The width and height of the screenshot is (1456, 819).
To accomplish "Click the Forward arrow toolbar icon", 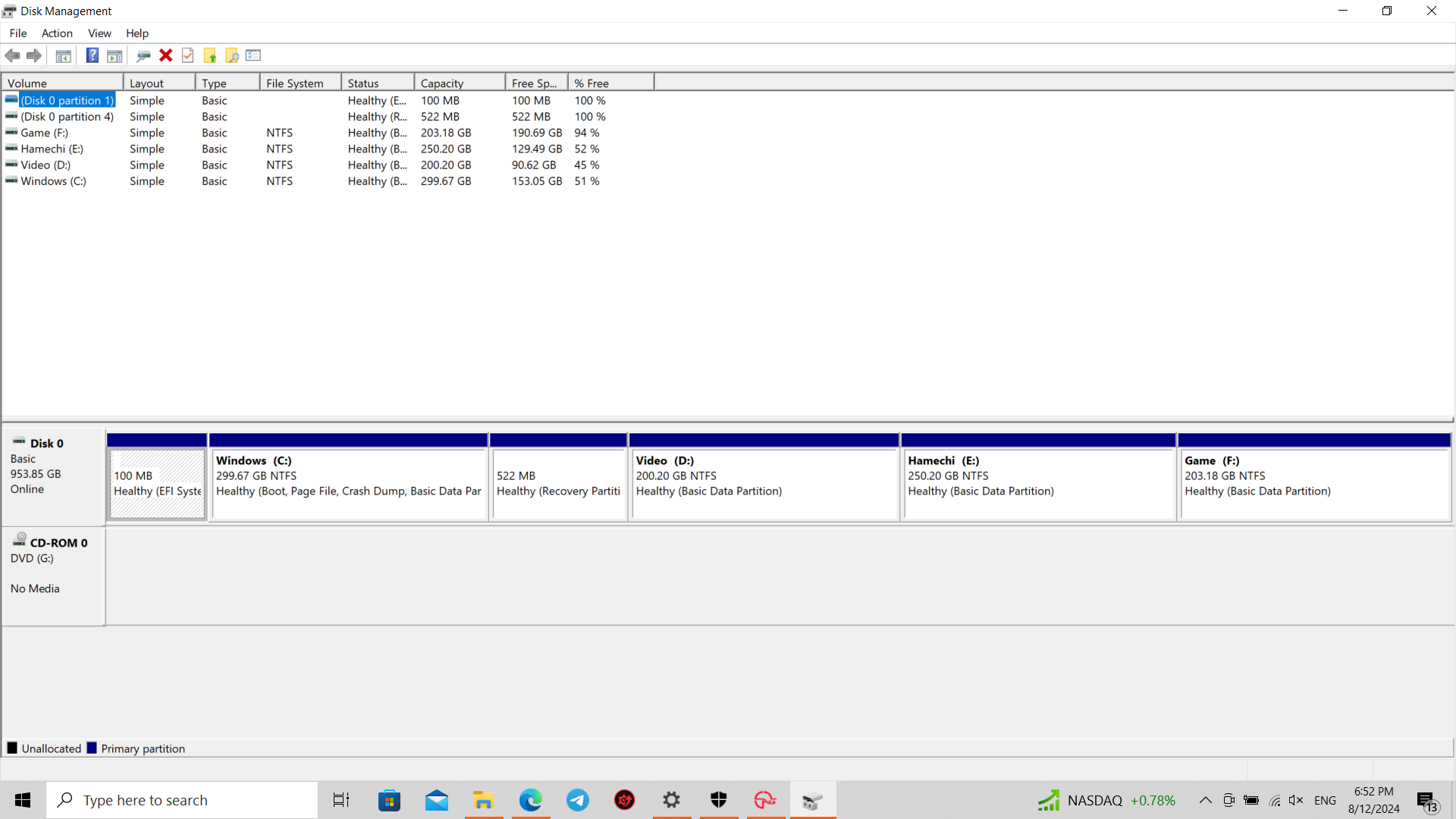I will 34,55.
